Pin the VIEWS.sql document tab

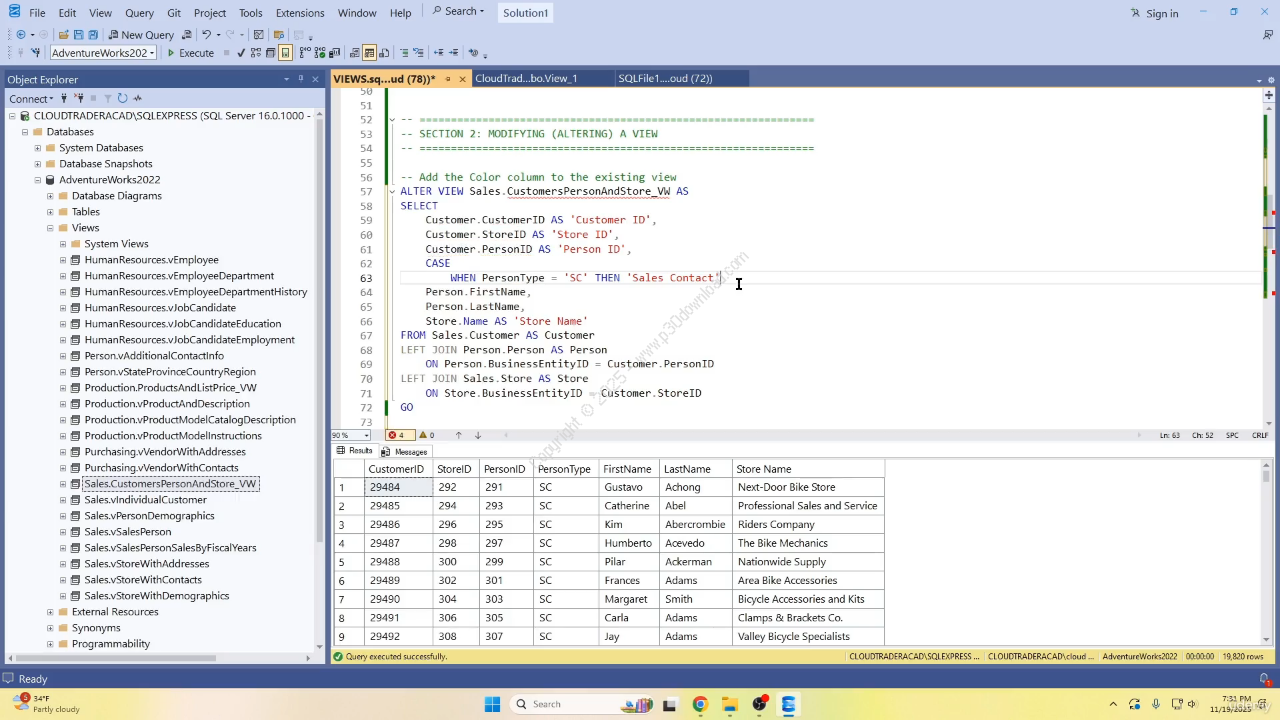tap(447, 78)
